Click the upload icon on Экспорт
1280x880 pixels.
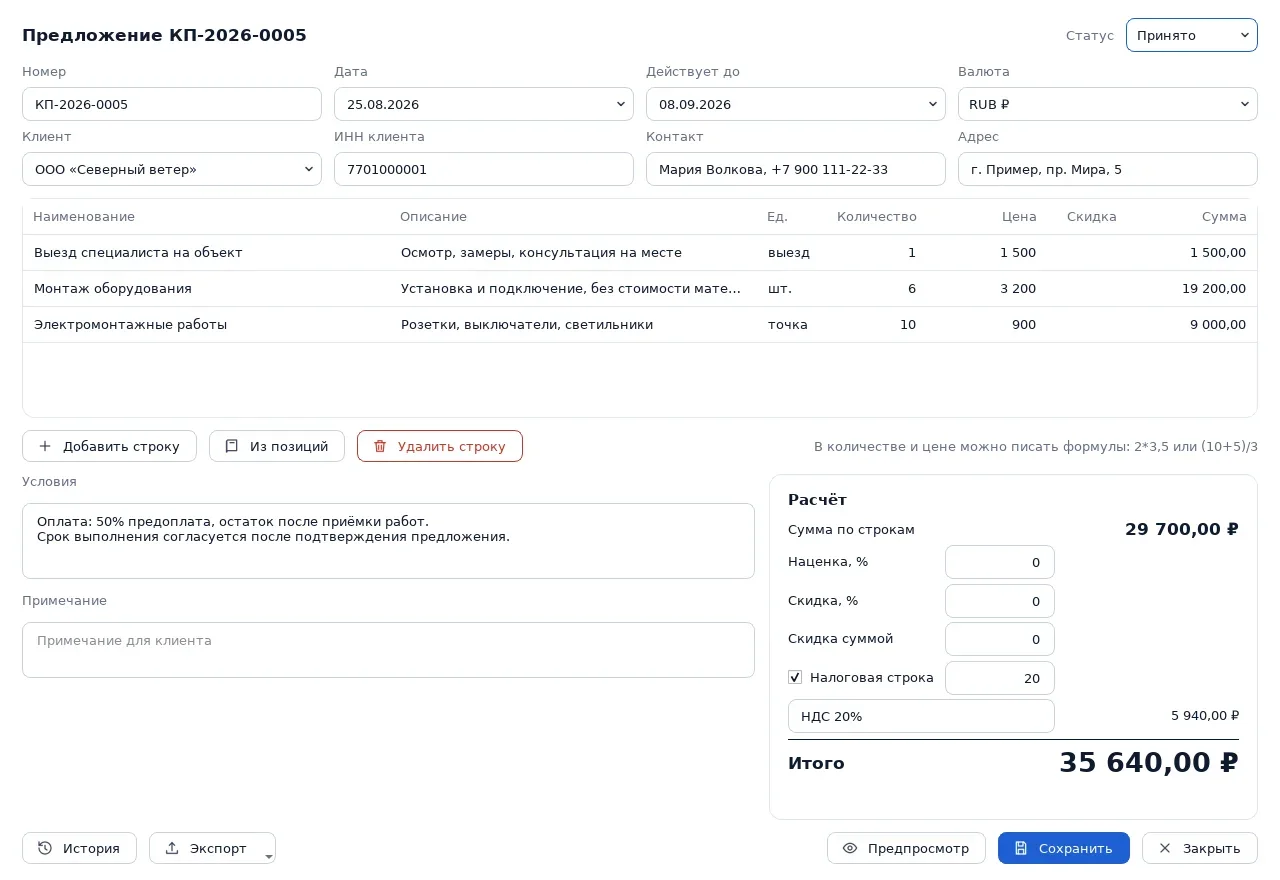click(x=172, y=848)
